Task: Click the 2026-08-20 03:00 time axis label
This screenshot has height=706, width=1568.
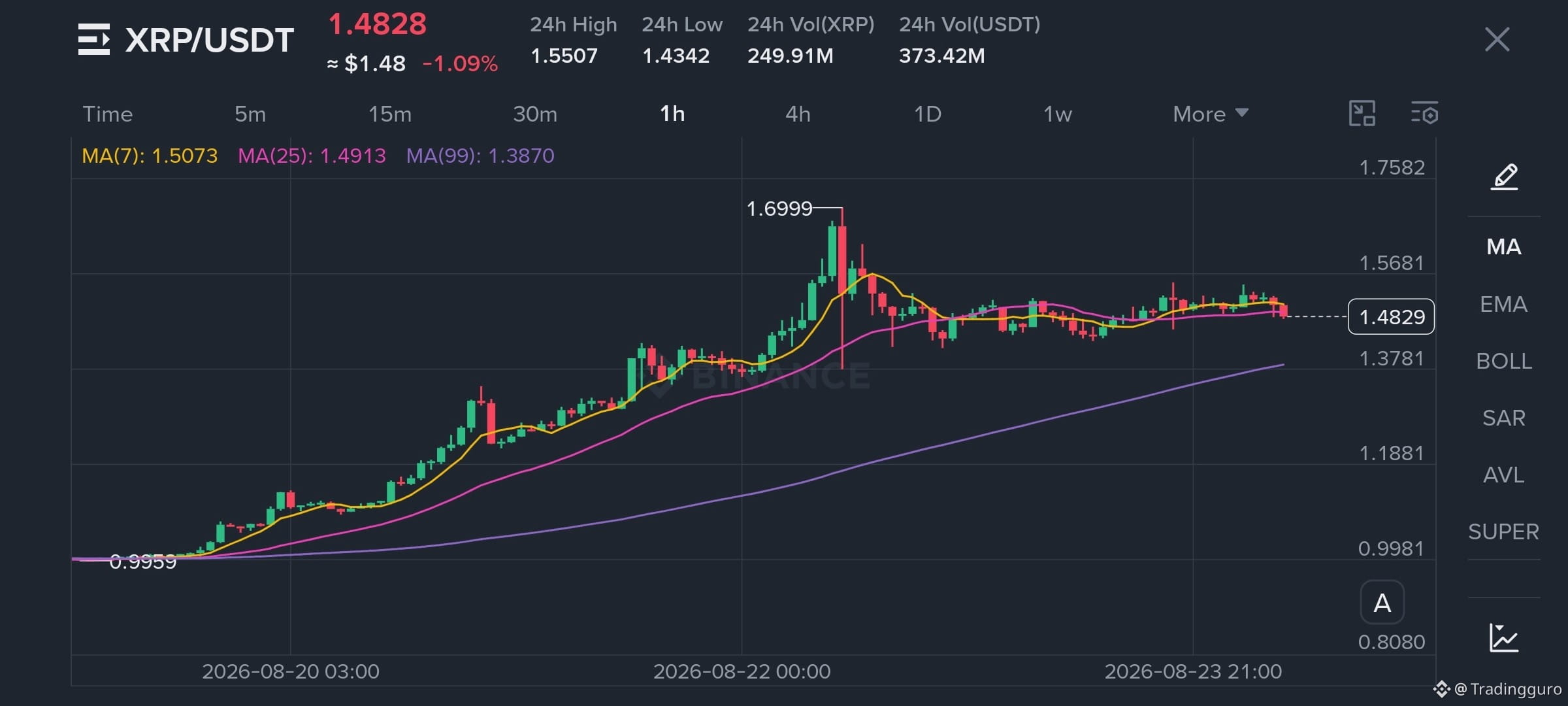Action: coord(291,671)
